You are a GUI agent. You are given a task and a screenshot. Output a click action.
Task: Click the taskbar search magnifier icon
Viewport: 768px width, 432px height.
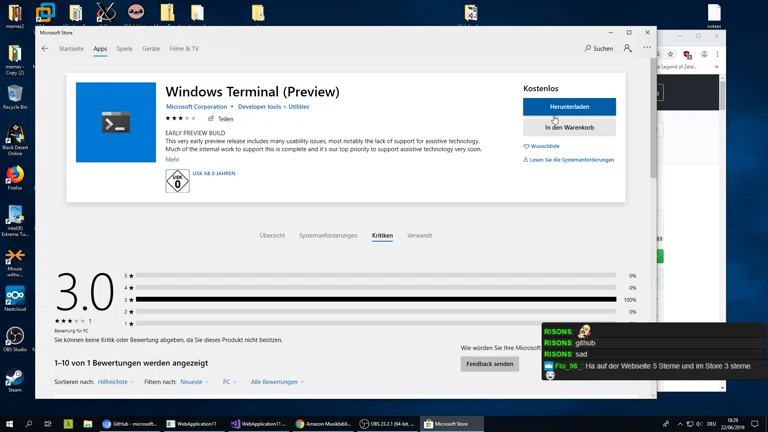point(28,424)
